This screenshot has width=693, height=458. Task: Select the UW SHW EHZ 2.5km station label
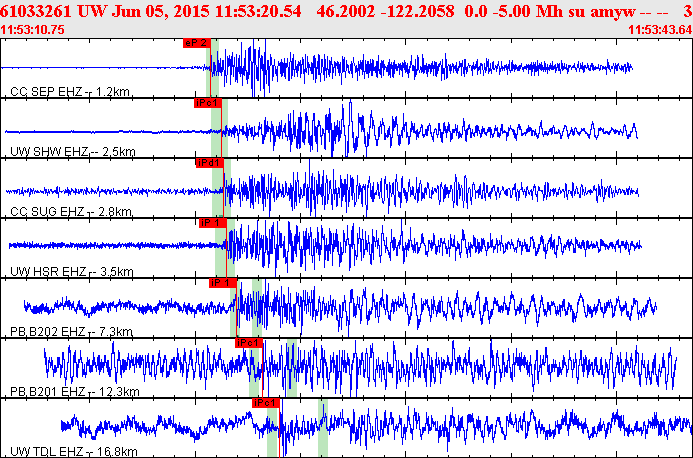click(72, 152)
